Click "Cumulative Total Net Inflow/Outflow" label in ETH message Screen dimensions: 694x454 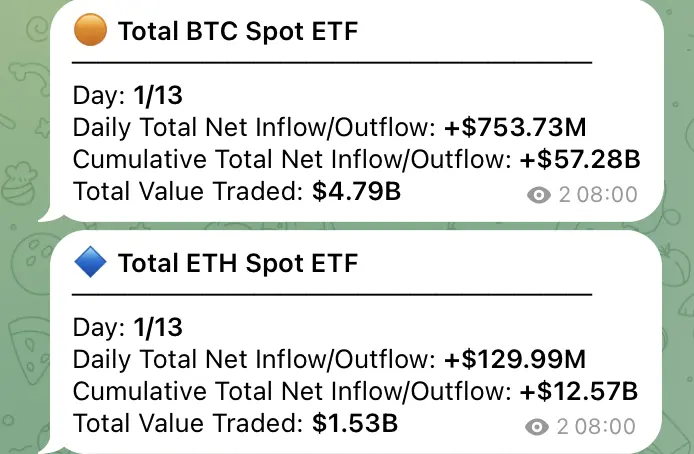292,391
